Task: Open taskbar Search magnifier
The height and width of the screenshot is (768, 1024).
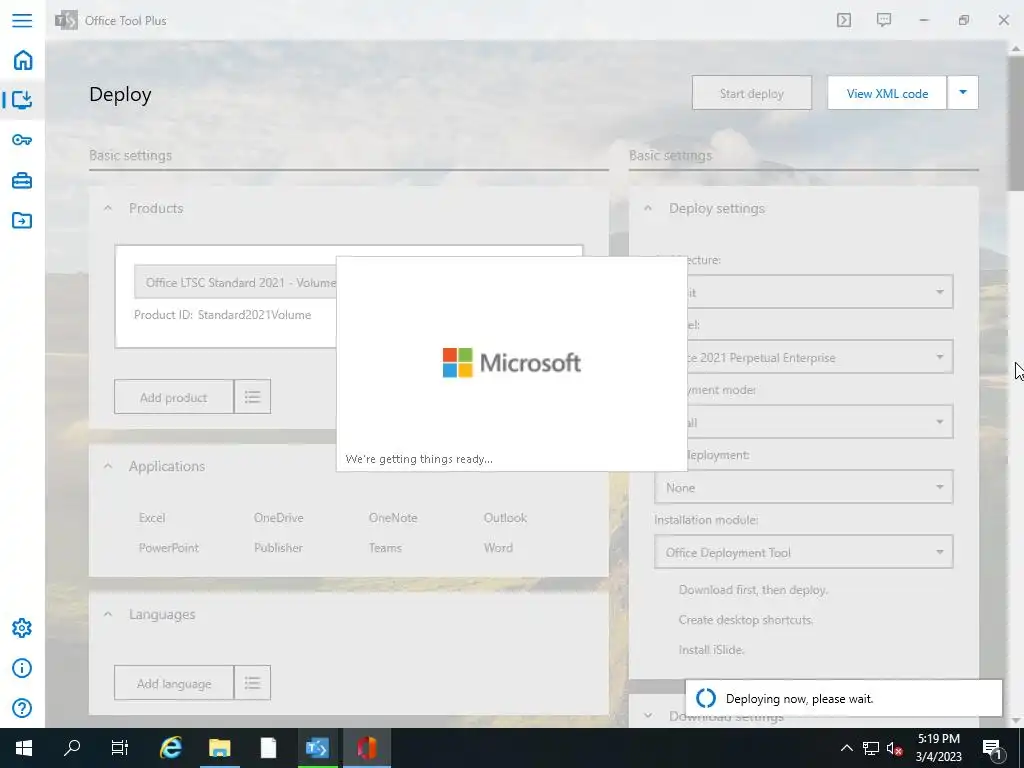Action: tap(72, 748)
